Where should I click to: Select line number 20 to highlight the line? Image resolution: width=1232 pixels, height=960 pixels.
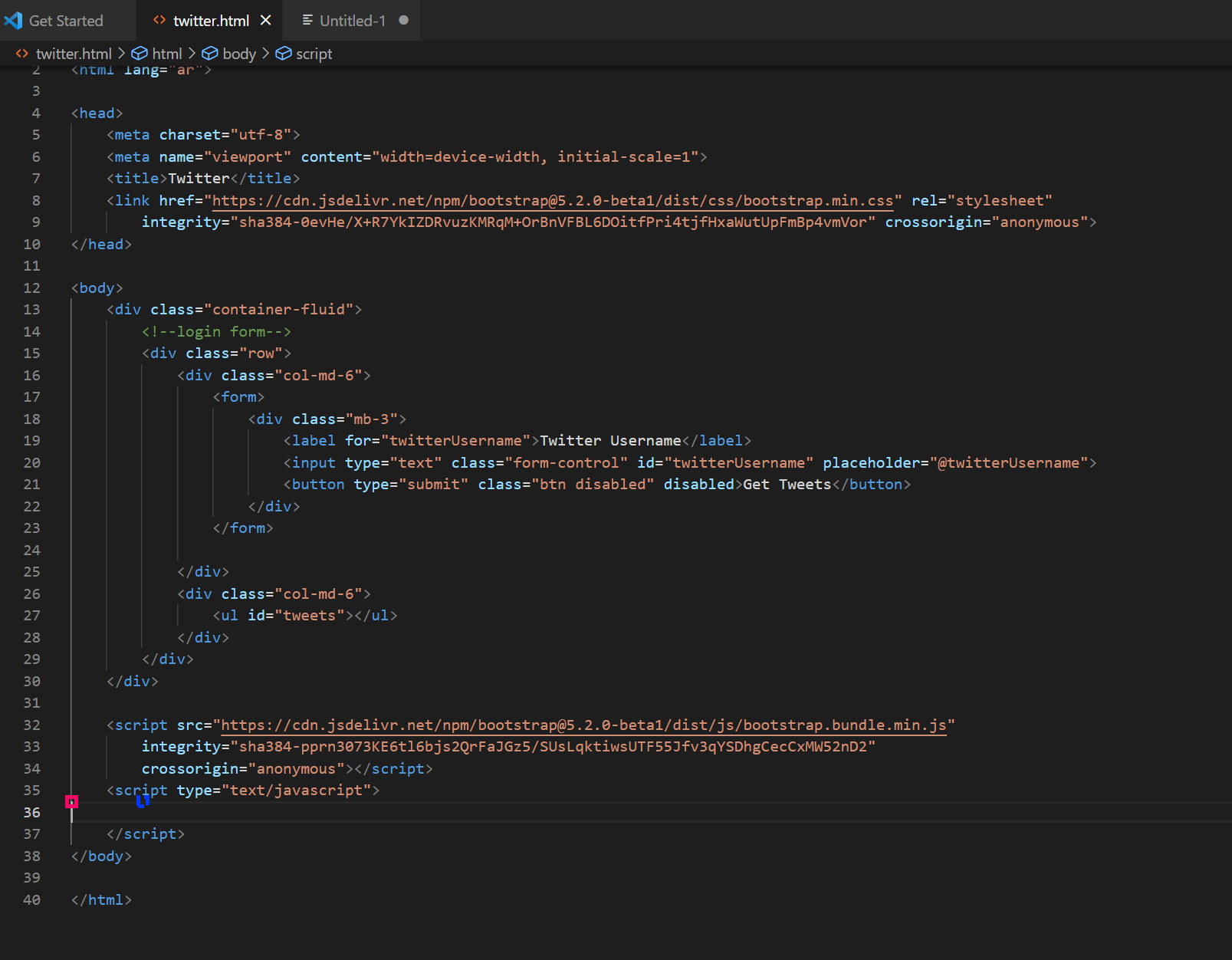pos(31,462)
